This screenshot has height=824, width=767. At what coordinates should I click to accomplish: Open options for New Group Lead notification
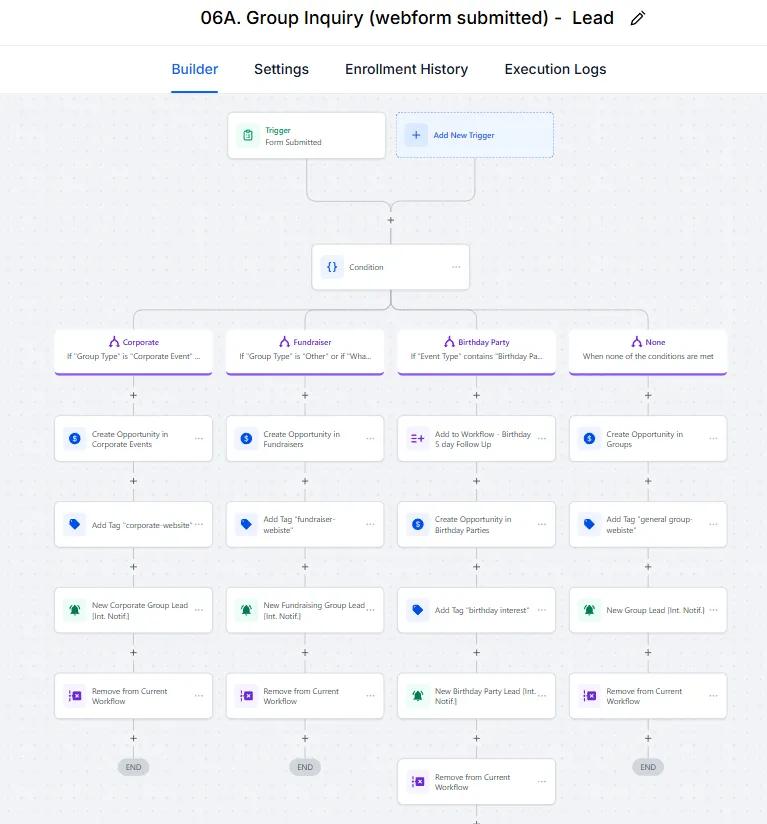(713, 610)
